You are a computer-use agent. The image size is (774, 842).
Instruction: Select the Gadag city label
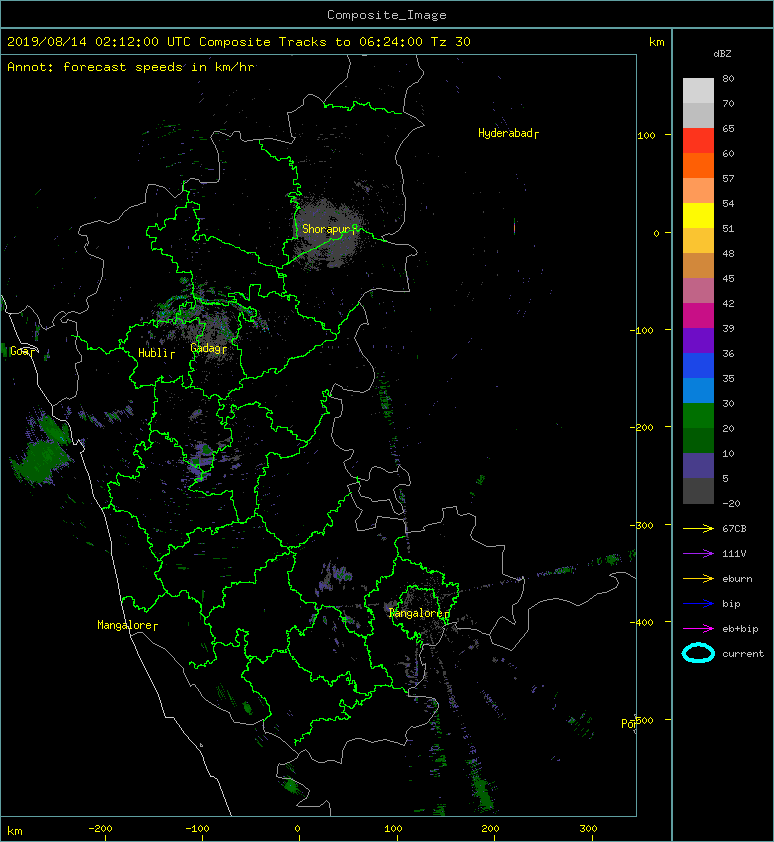(x=208, y=349)
